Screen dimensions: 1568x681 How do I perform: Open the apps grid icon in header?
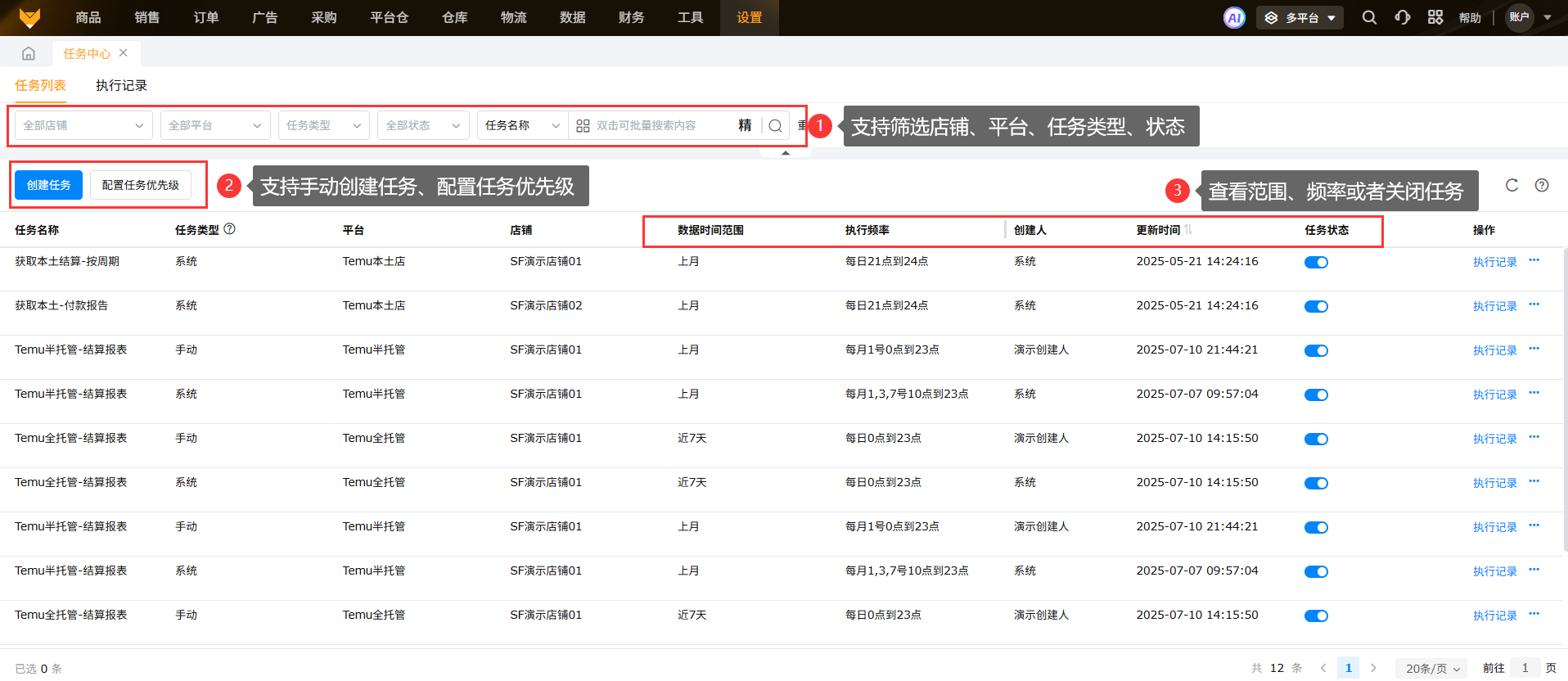pos(1435,18)
